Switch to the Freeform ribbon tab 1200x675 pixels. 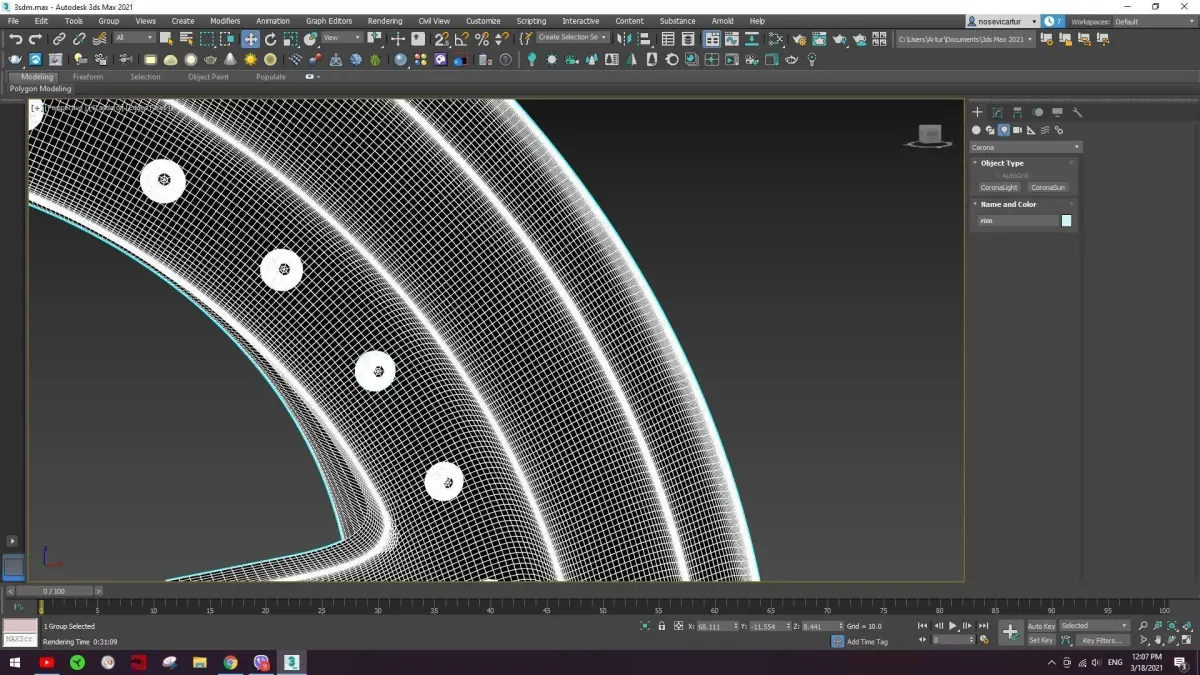point(88,77)
